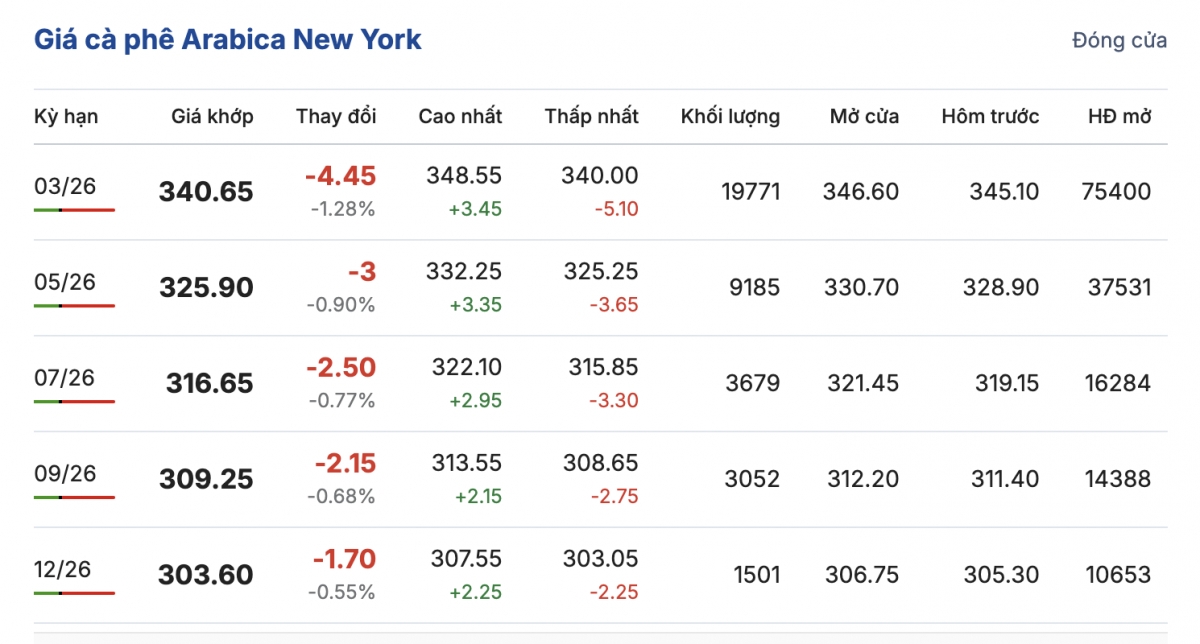Click the price range bar under 03/26
Image resolution: width=1200 pixels, height=644 pixels.
pos(74,210)
